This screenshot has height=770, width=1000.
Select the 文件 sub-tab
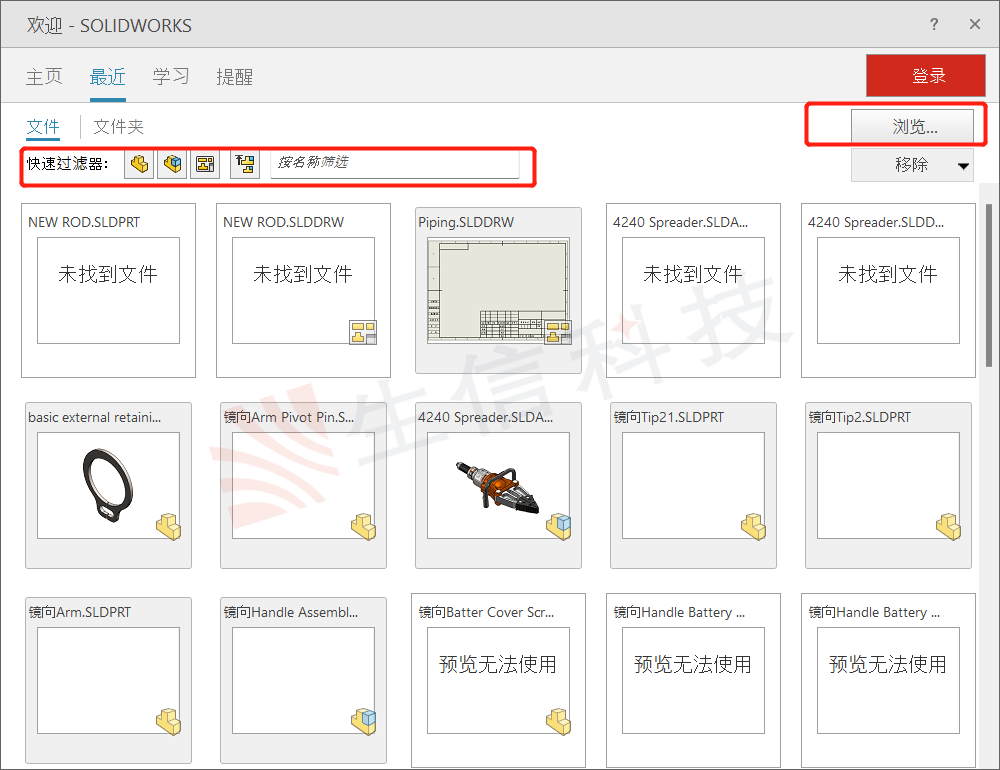tap(43, 126)
